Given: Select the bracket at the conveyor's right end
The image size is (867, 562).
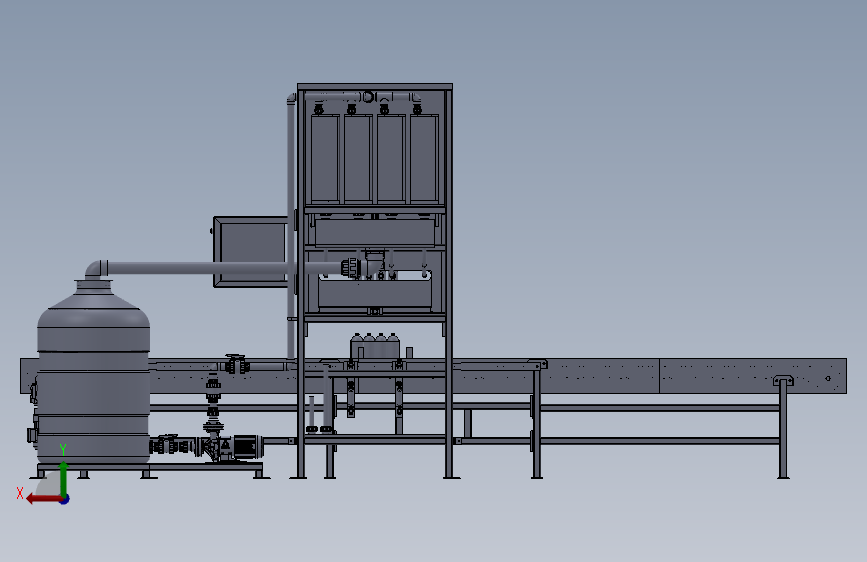Looking at the screenshot, I should coord(783,381).
